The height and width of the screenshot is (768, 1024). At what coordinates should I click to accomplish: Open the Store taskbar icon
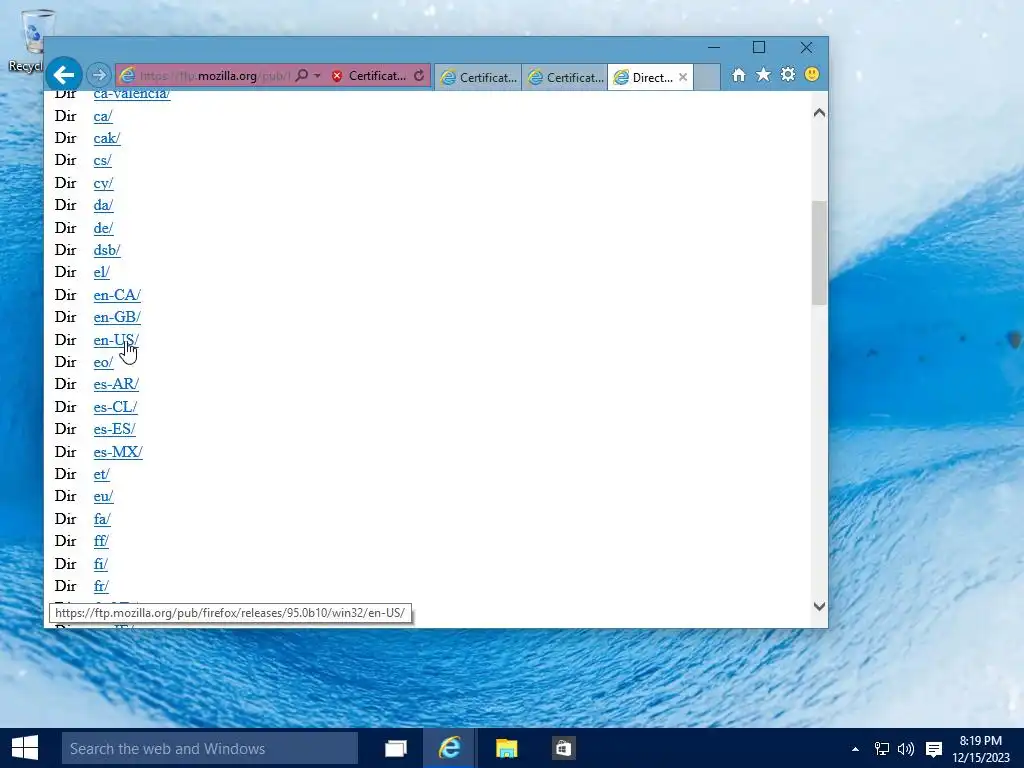click(563, 748)
